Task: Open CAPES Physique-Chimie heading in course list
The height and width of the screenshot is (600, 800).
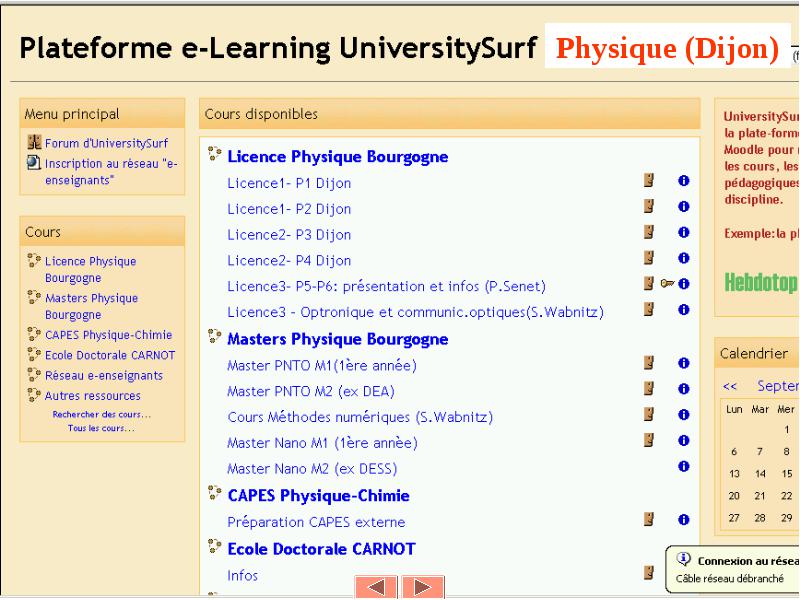Action: (318, 496)
